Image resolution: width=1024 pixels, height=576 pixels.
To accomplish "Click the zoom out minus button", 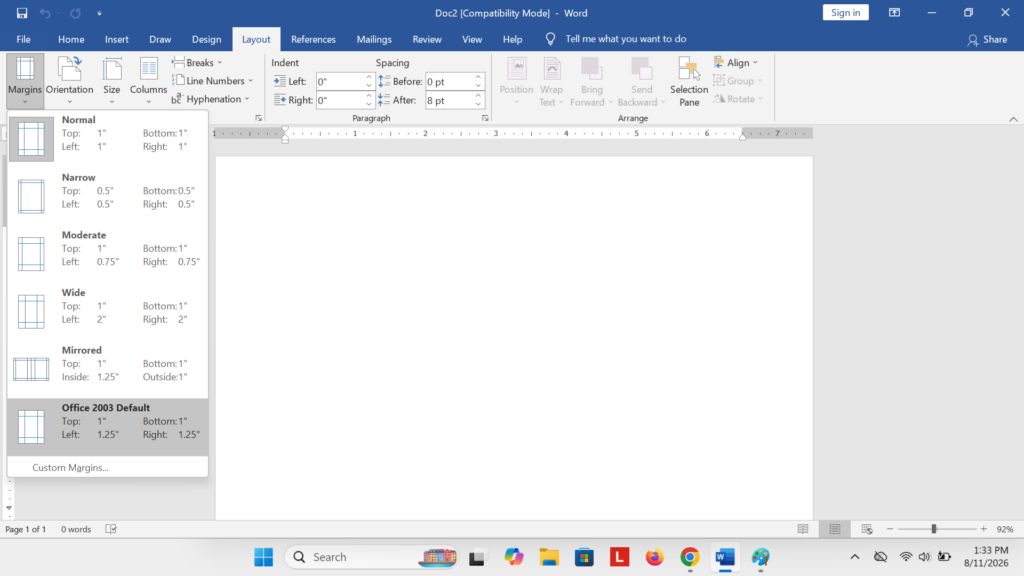I will [x=889, y=529].
